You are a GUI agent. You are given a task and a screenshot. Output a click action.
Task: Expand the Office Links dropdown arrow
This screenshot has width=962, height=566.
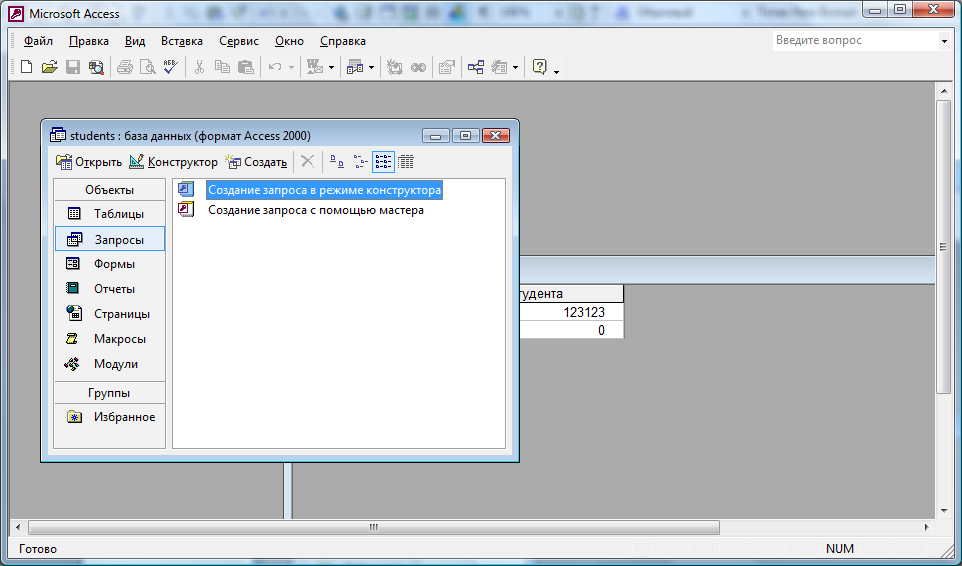point(331,67)
